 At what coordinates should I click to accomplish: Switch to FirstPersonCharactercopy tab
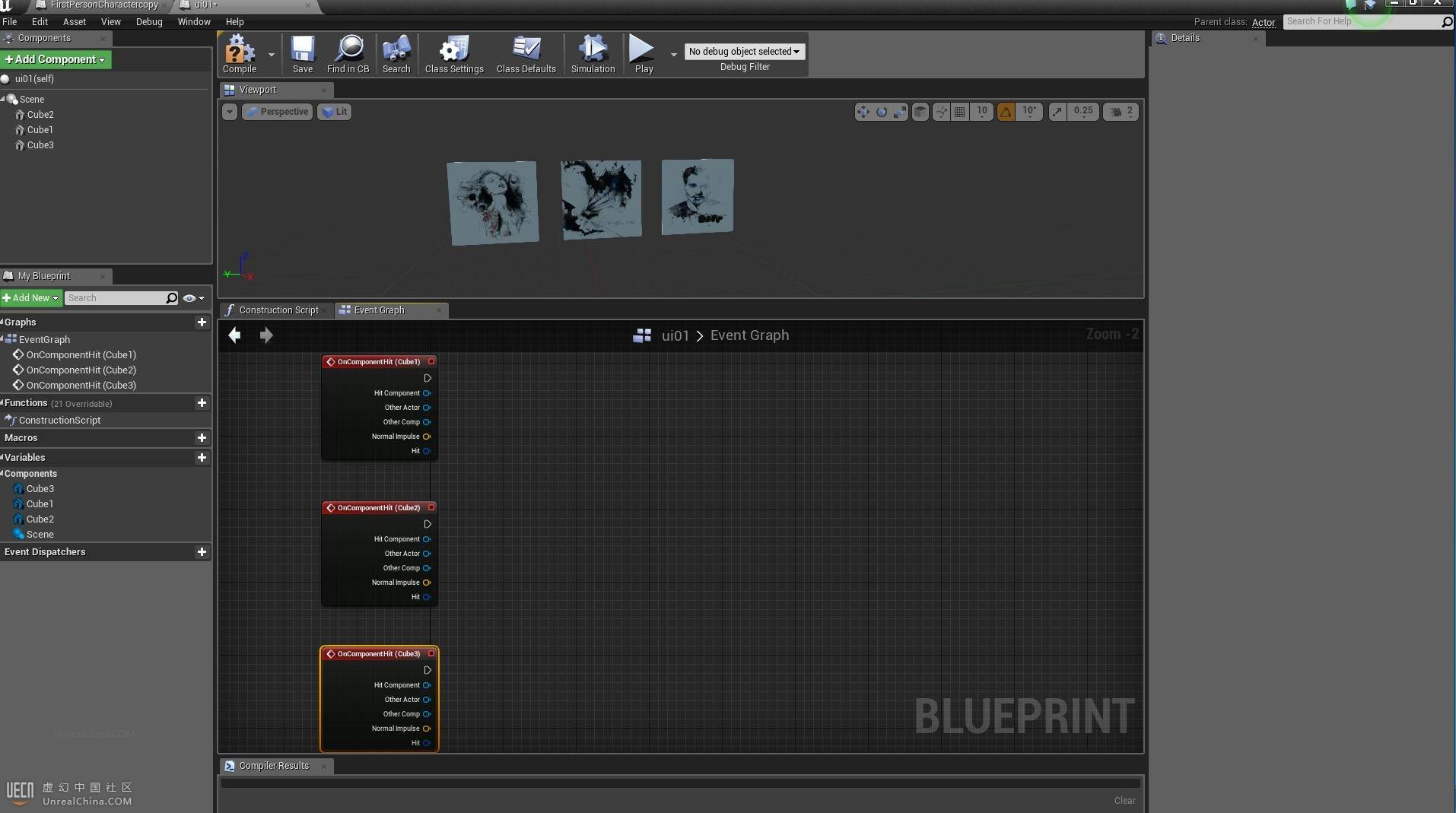(103, 5)
